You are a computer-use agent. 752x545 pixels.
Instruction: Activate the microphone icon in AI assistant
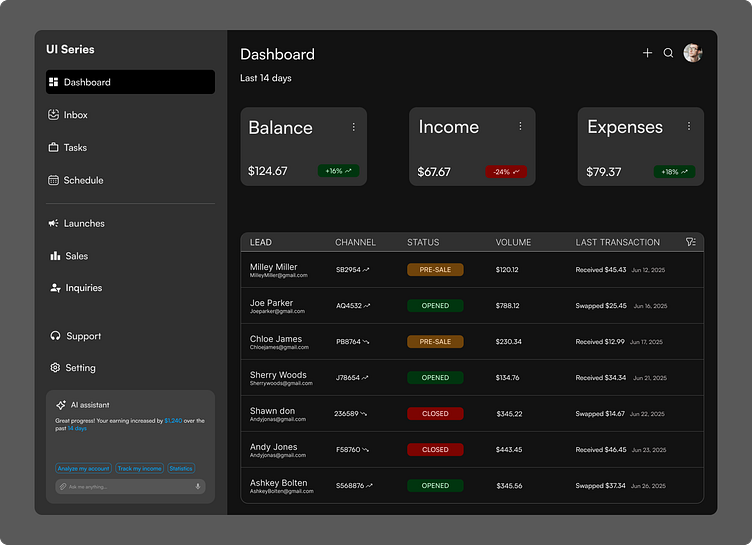198,487
